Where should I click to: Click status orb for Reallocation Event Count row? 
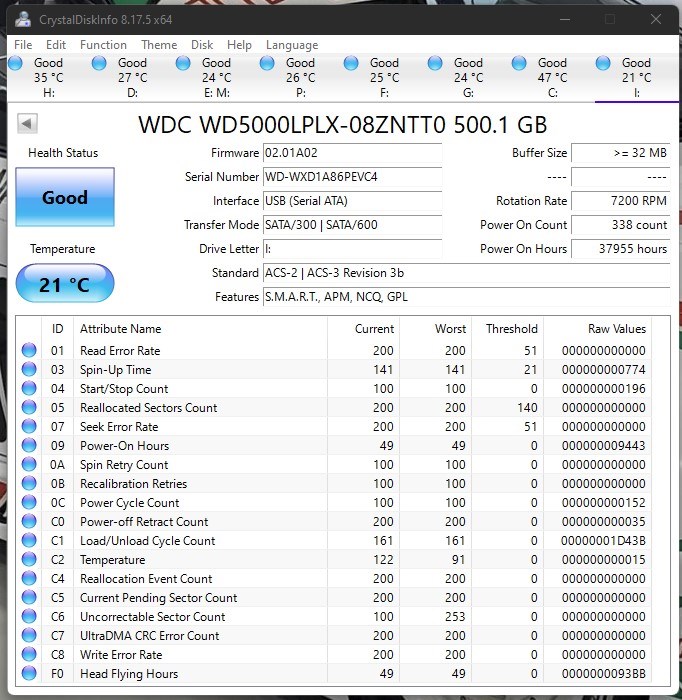tap(29, 578)
